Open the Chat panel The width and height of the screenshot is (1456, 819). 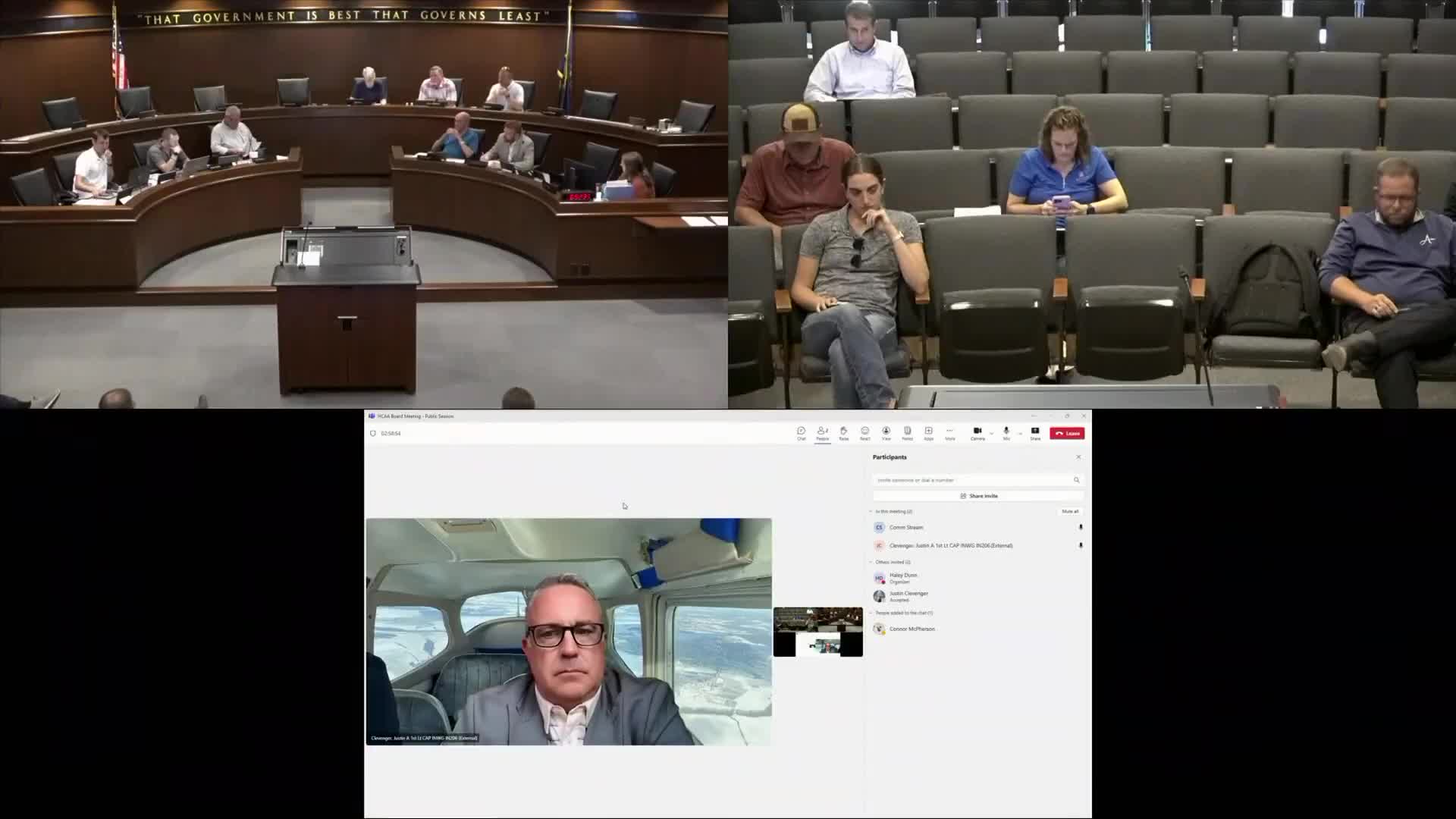tap(802, 431)
